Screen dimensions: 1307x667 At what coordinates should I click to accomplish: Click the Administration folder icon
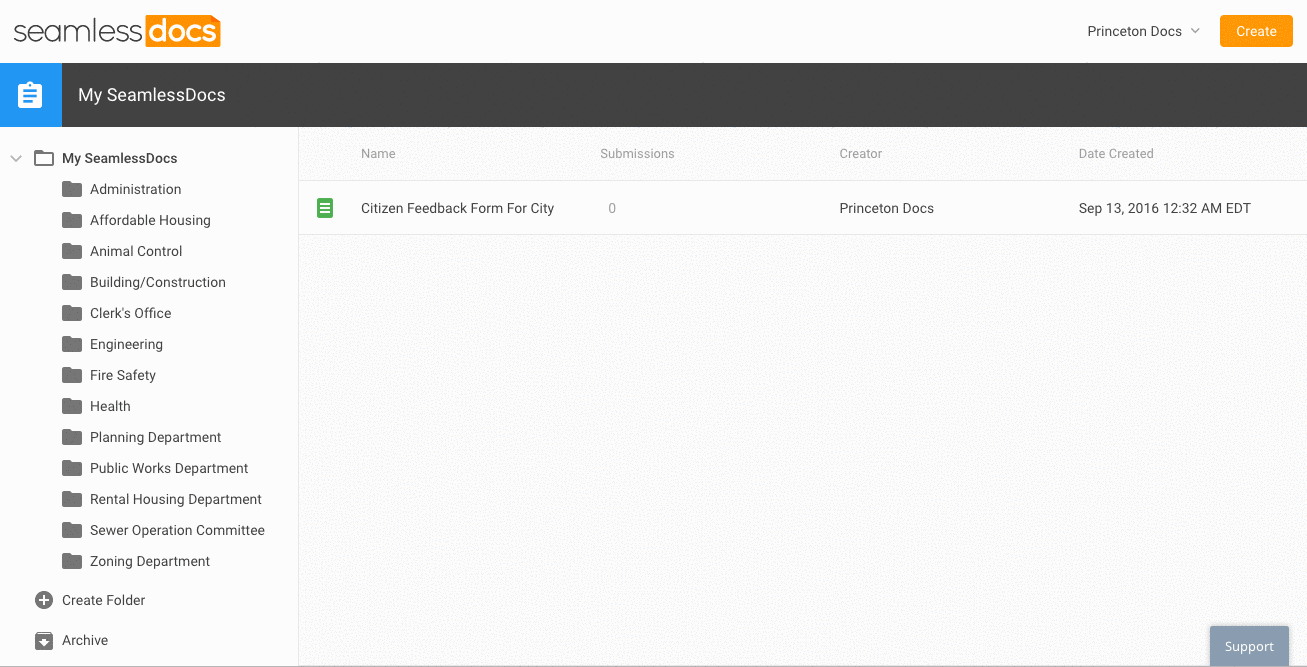point(72,189)
